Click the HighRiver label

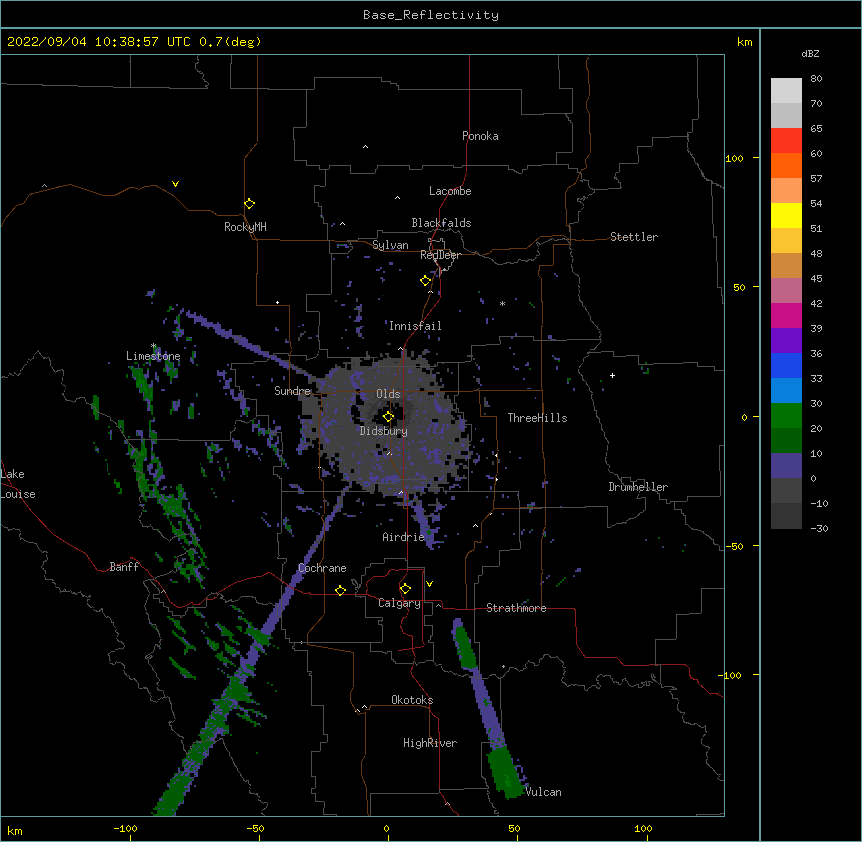tap(430, 743)
